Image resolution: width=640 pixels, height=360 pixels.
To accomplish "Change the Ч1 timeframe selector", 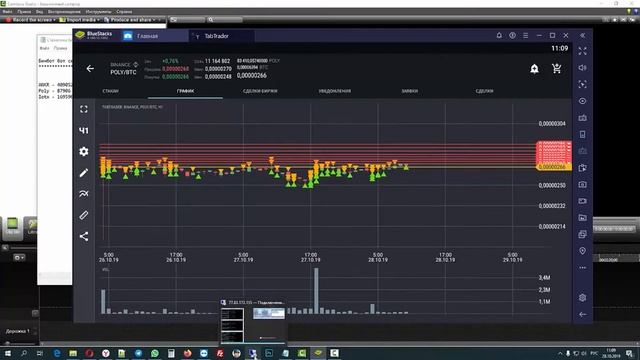I will (84, 131).
